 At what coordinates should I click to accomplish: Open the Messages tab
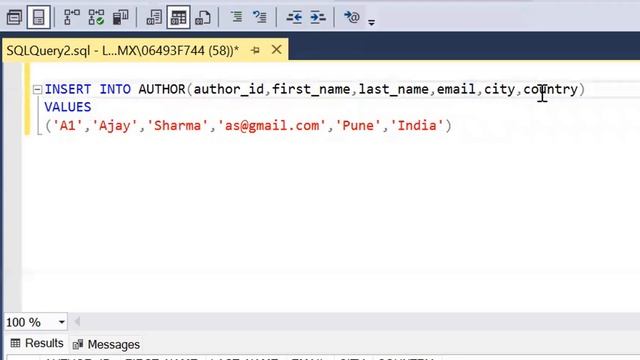click(107, 344)
